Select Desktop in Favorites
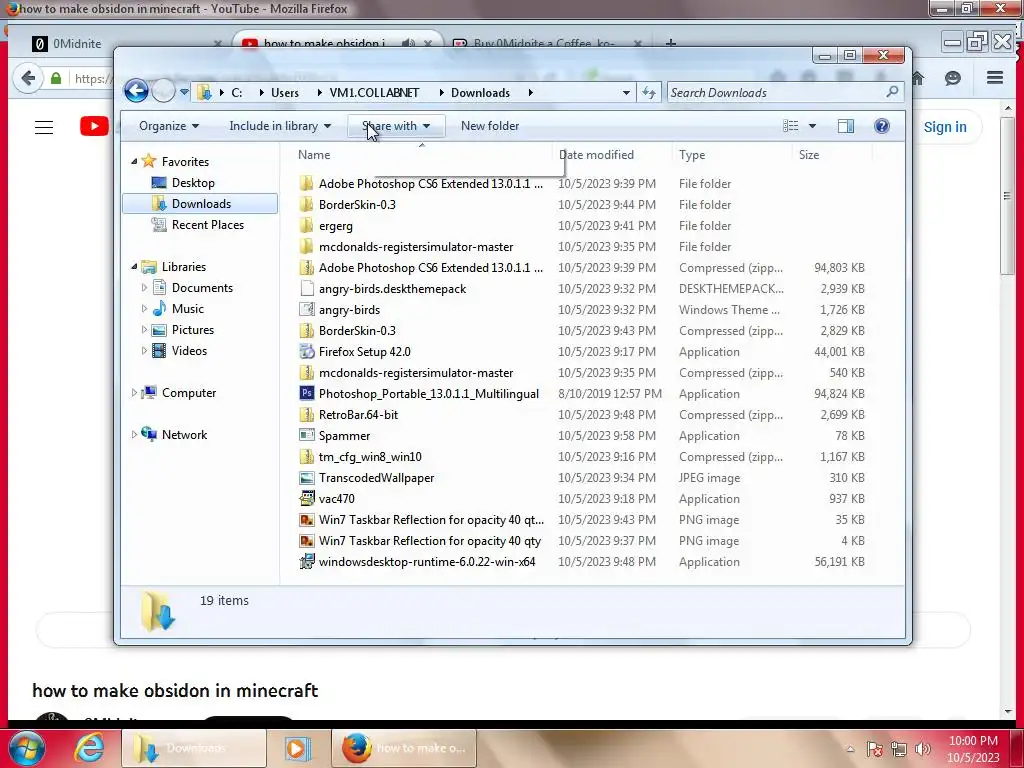This screenshot has height=768, width=1024. (x=193, y=183)
